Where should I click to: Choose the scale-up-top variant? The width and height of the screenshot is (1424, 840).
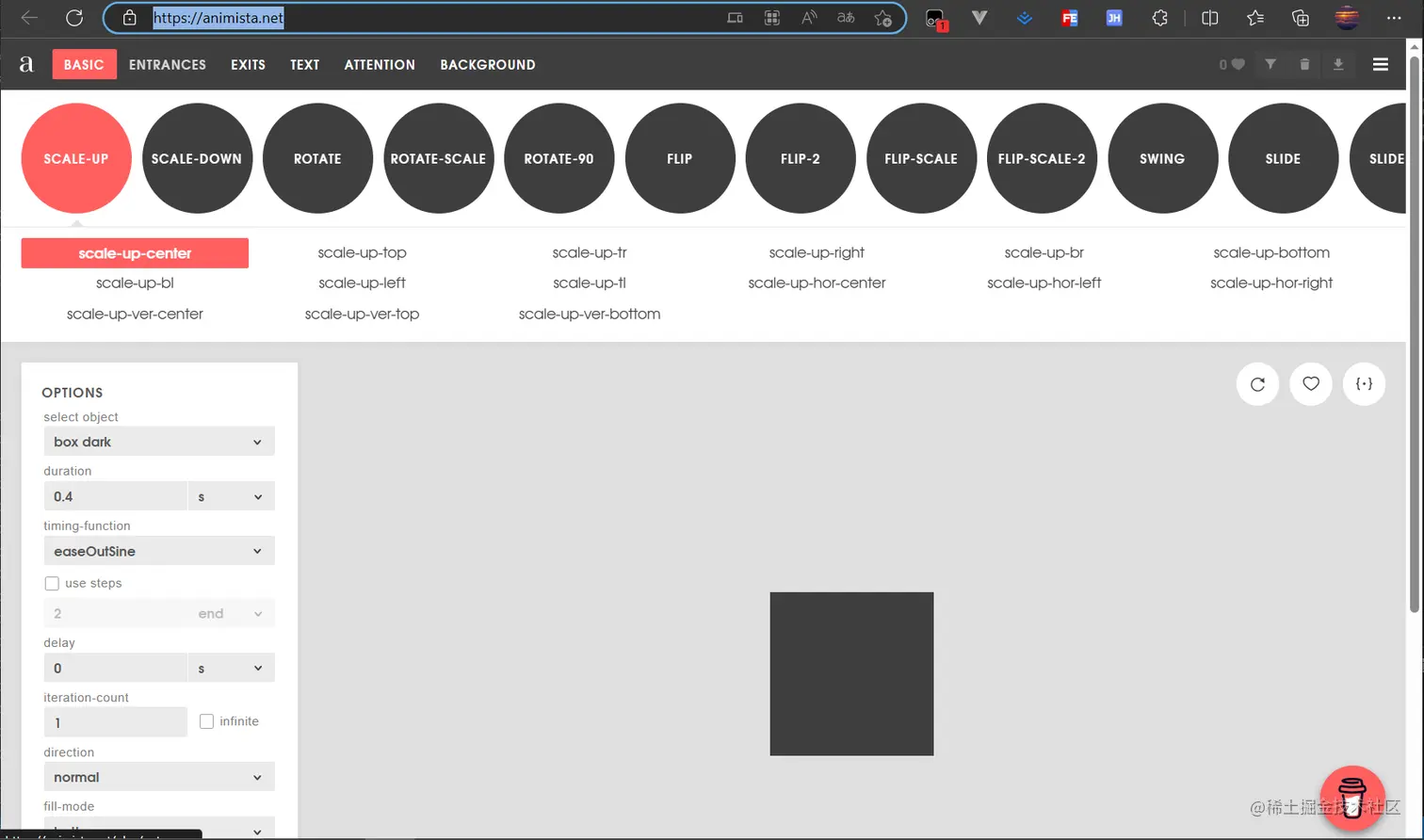(363, 252)
